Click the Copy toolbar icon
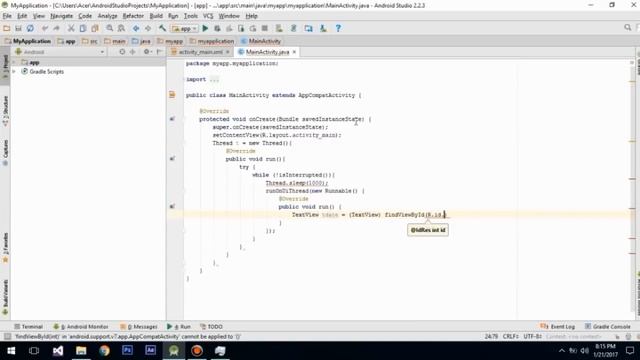The image size is (640, 360). click(83, 28)
